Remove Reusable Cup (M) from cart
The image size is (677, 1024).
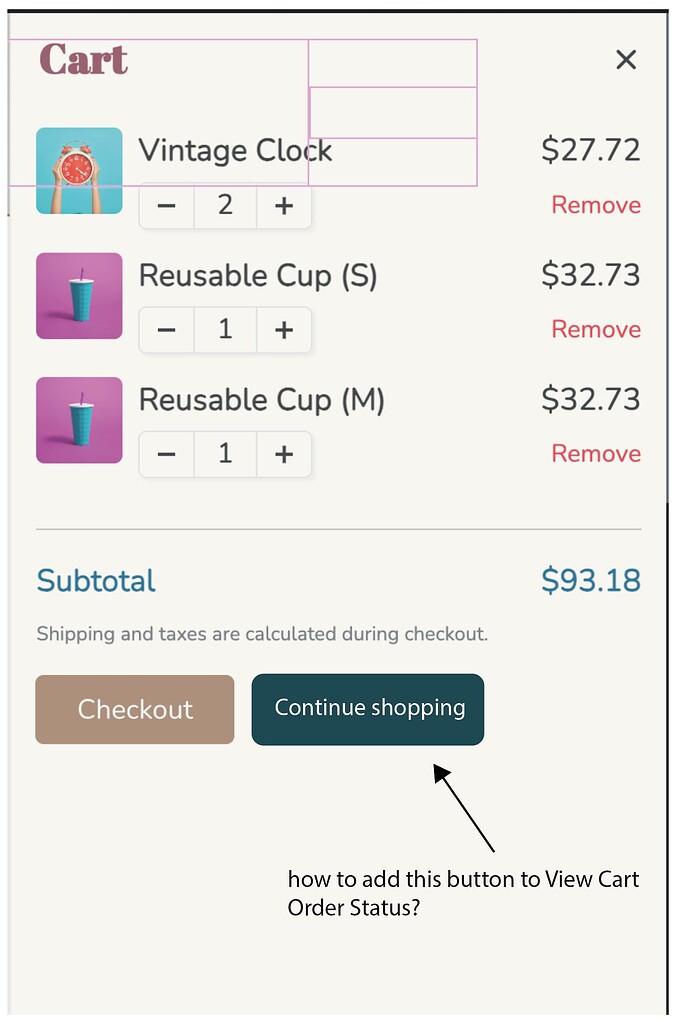(x=596, y=453)
